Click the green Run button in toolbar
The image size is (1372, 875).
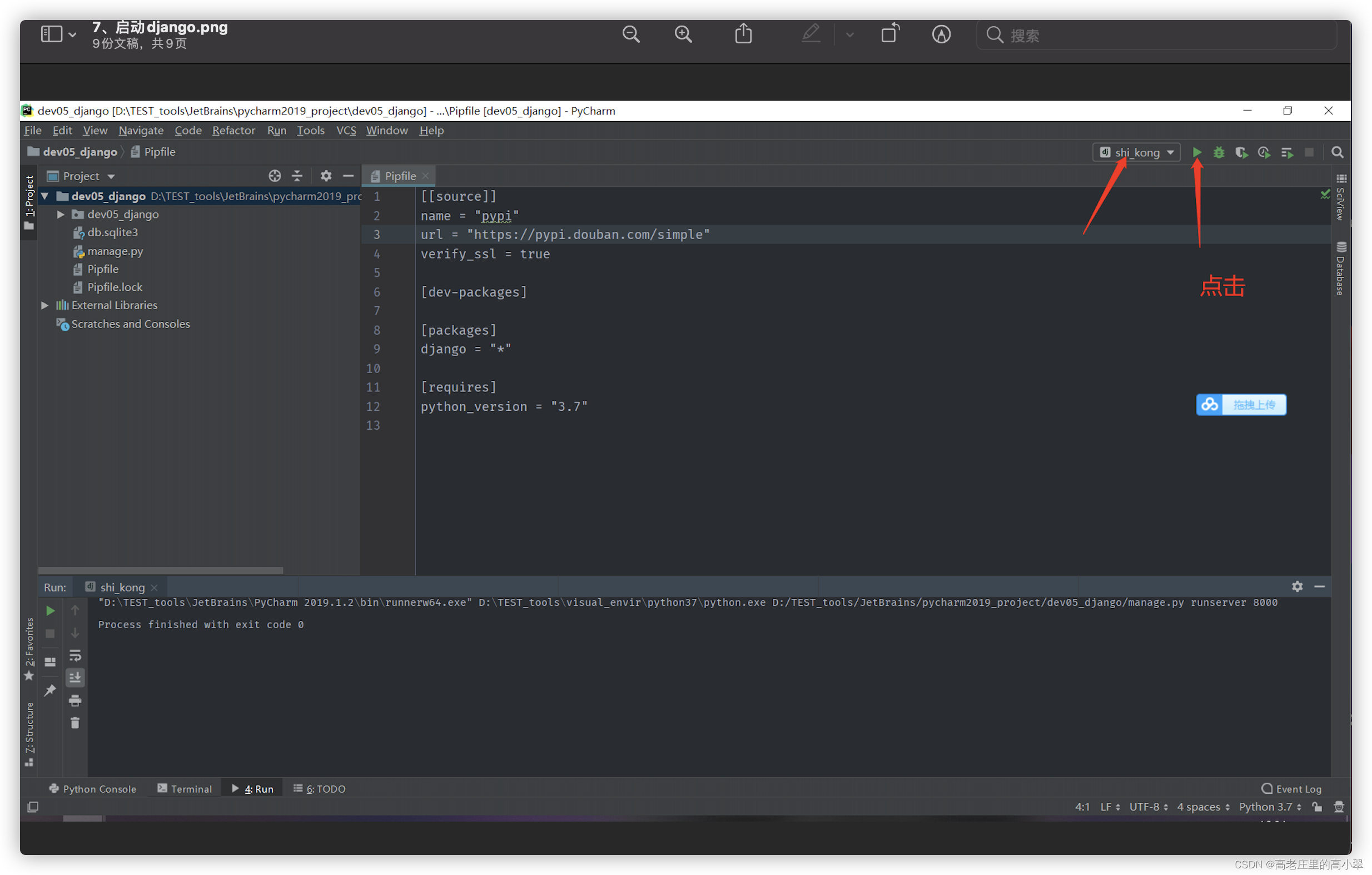pos(1197,153)
